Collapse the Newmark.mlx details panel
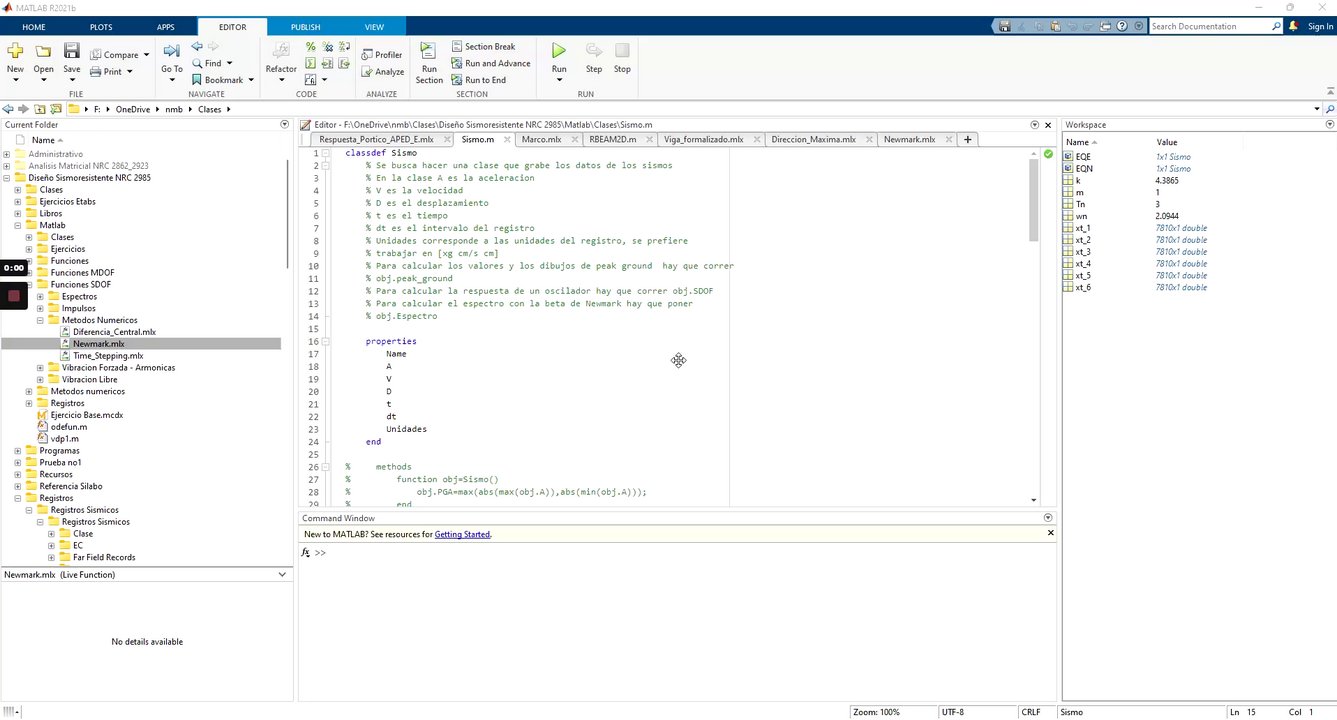 click(x=283, y=575)
